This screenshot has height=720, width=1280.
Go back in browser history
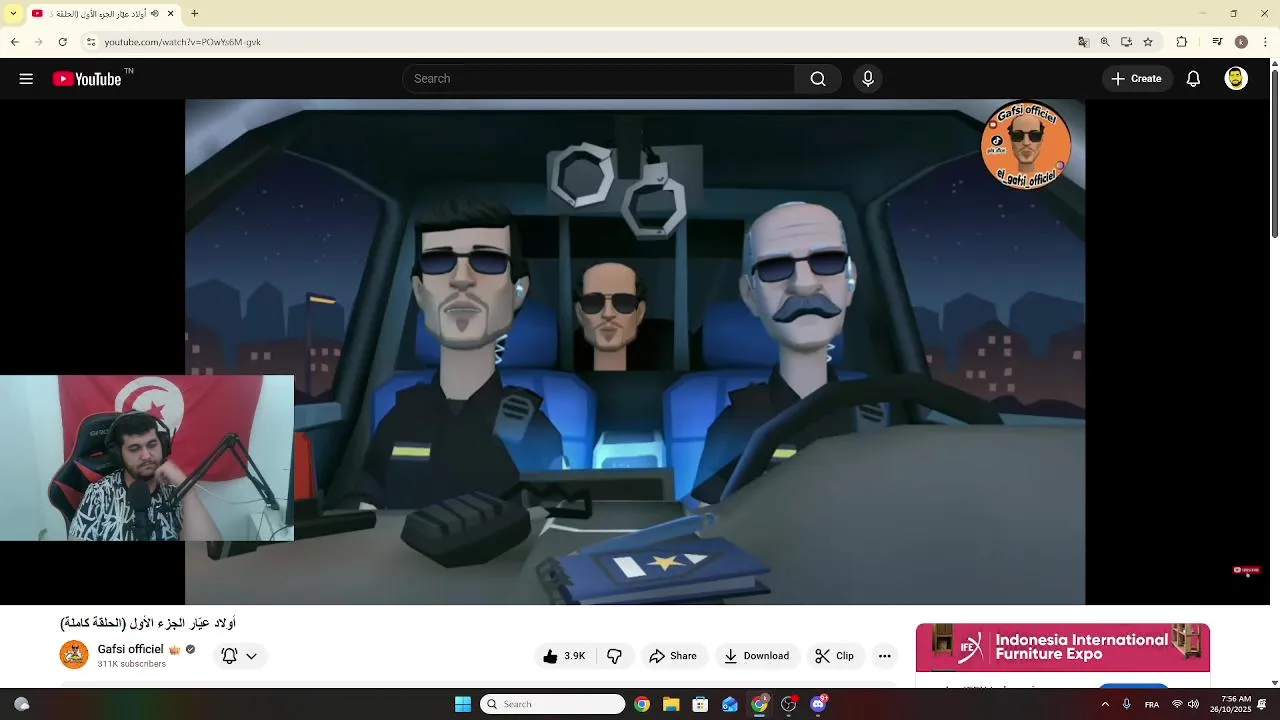tap(14, 42)
